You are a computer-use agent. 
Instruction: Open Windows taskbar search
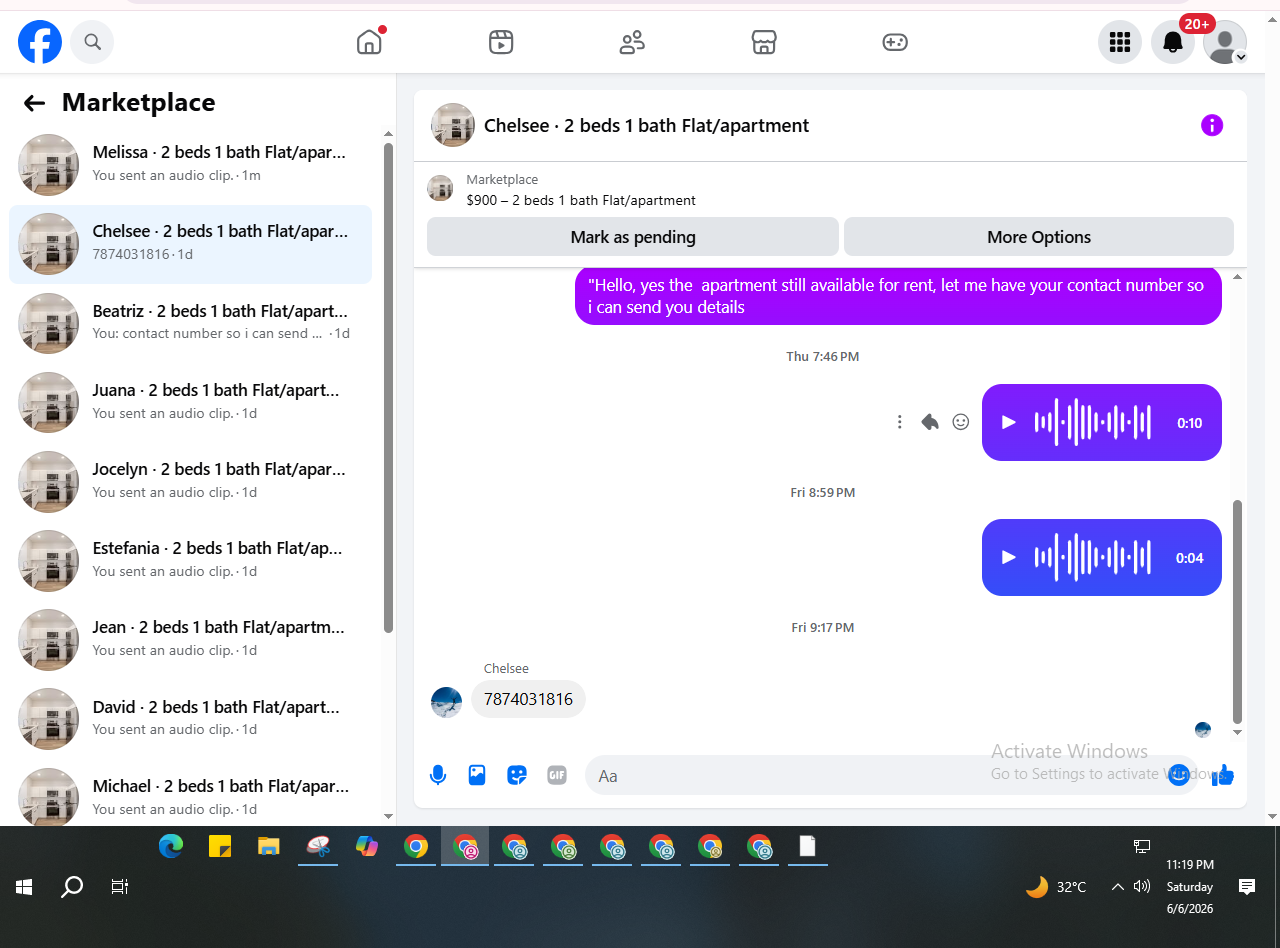[x=72, y=887]
